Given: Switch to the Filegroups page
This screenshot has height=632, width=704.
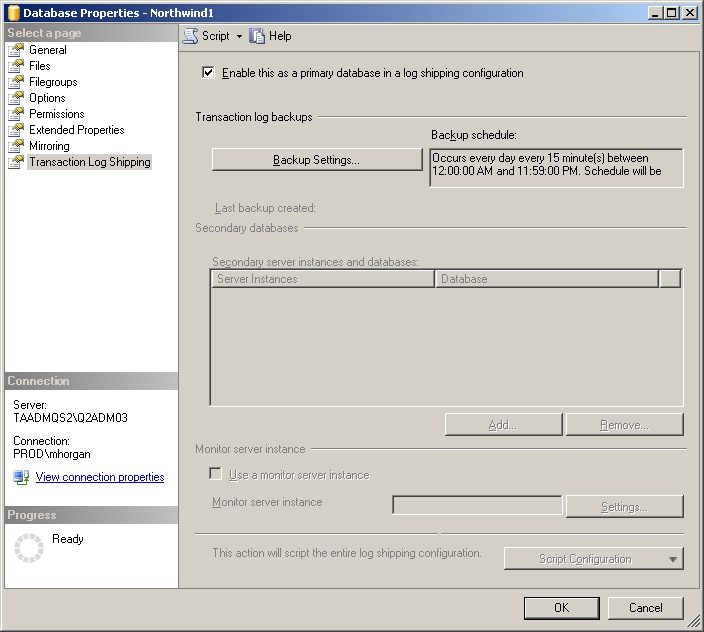Looking at the screenshot, I should (x=53, y=82).
